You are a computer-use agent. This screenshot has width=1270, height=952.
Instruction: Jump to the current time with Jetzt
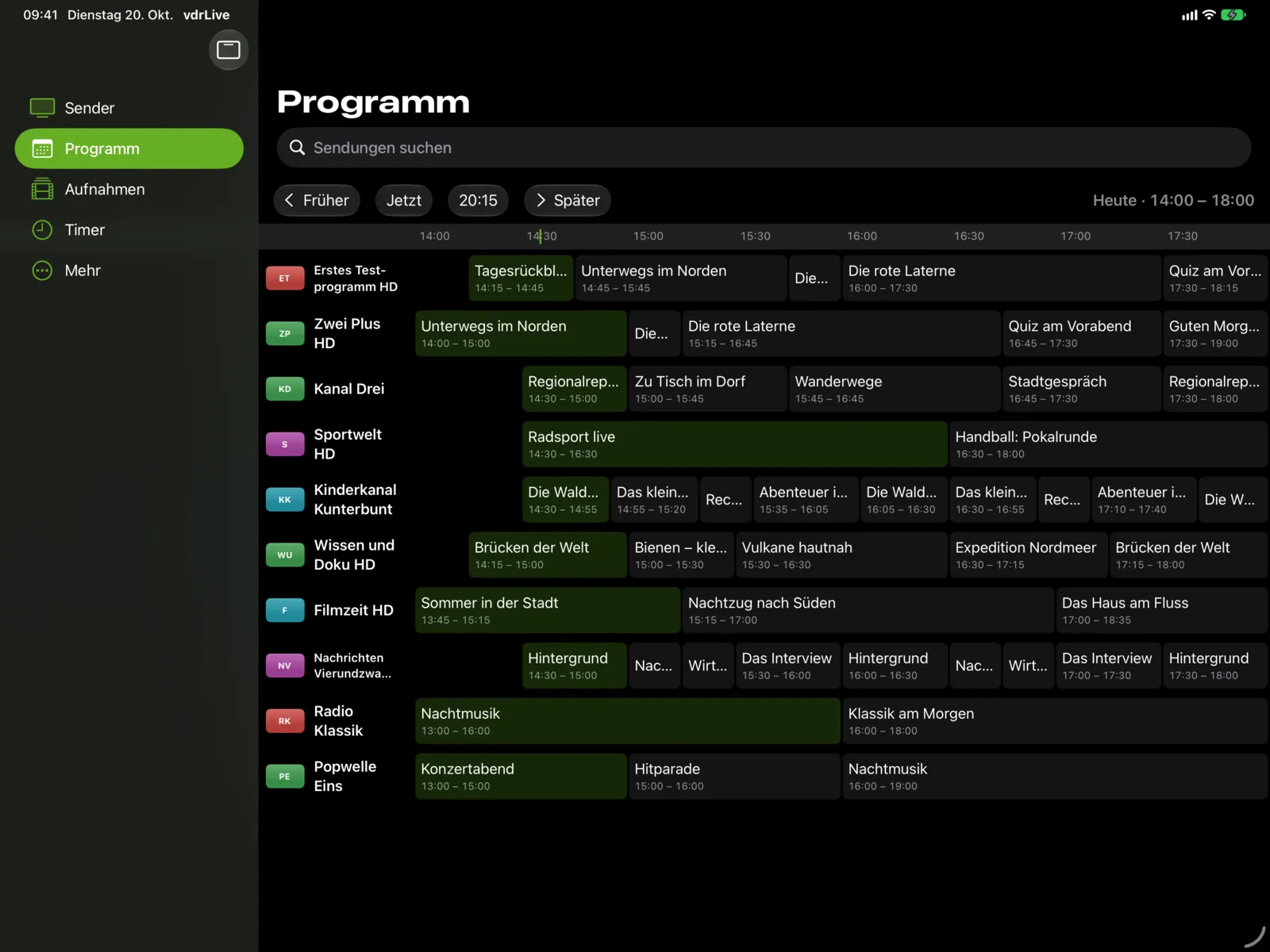[x=404, y=200]
